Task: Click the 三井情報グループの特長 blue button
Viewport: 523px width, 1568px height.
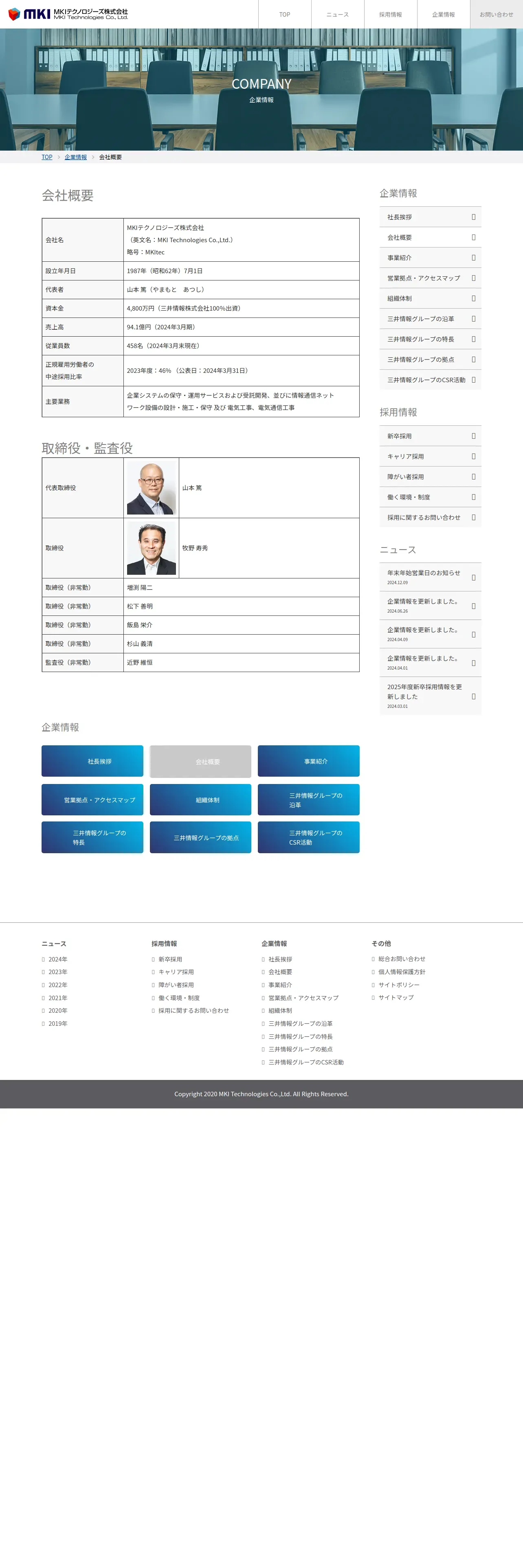Action: 92,837
